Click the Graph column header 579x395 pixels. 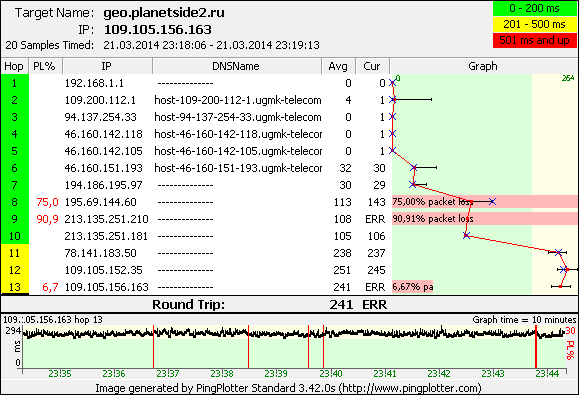483,66
